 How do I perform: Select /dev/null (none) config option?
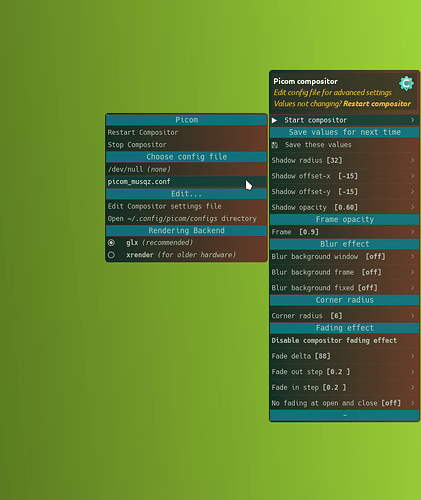(x=186, y=169)
